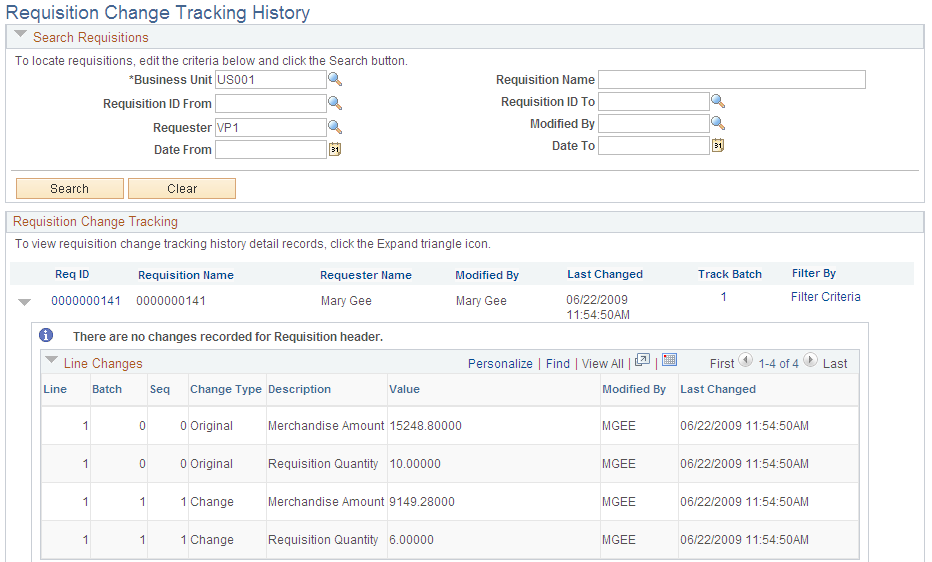Focus the Modified By search field
This screenshot has height=562, width=932.
coord(653,124)
